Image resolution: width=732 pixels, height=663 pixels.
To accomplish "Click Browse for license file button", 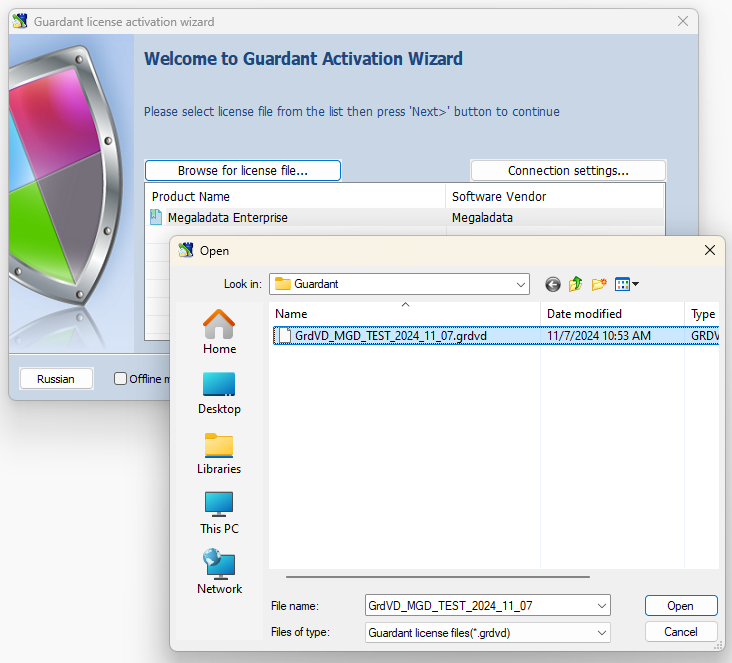I will click(x=243, y=170).
